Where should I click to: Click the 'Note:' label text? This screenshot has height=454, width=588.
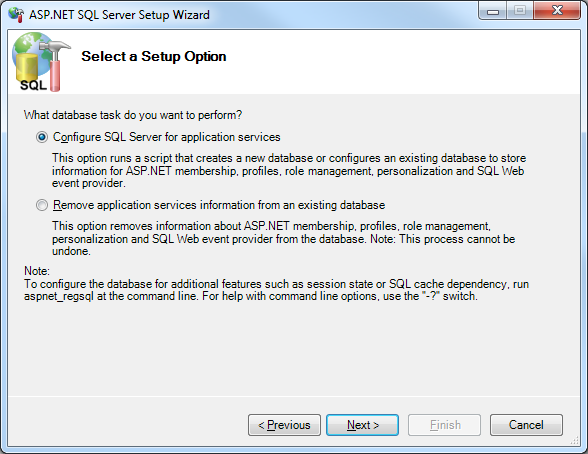point(37,271)
